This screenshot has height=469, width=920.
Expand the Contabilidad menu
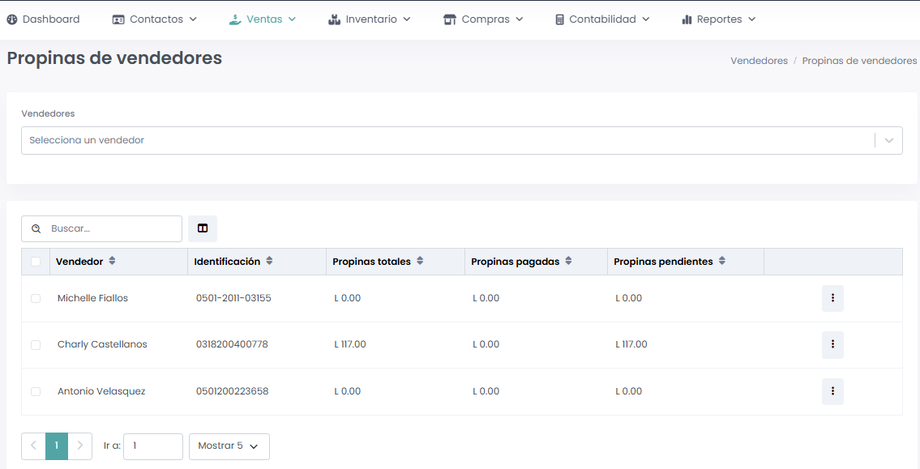coord(602,19)
